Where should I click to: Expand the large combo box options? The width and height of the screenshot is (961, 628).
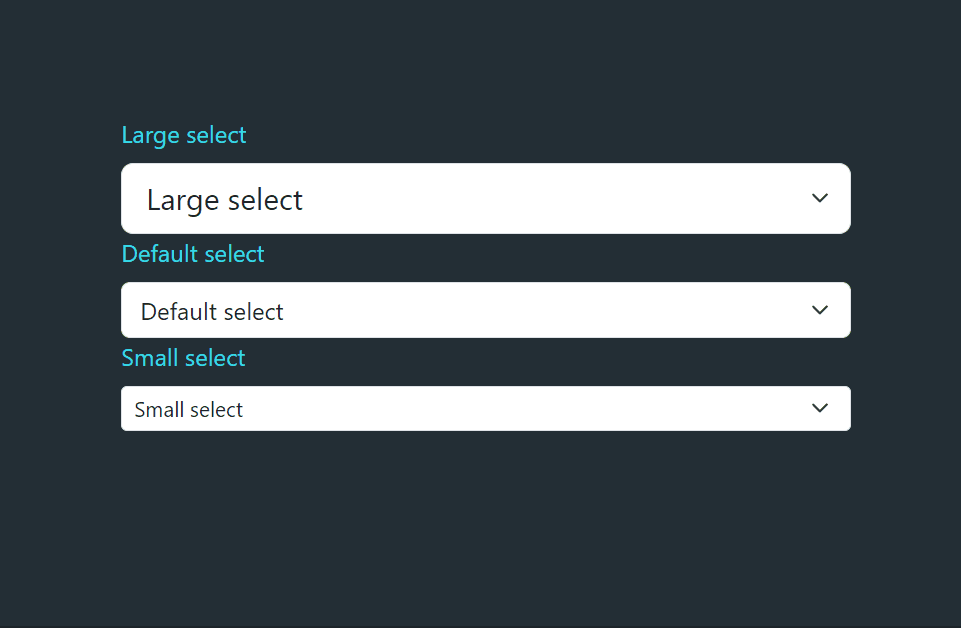[485, 198]
